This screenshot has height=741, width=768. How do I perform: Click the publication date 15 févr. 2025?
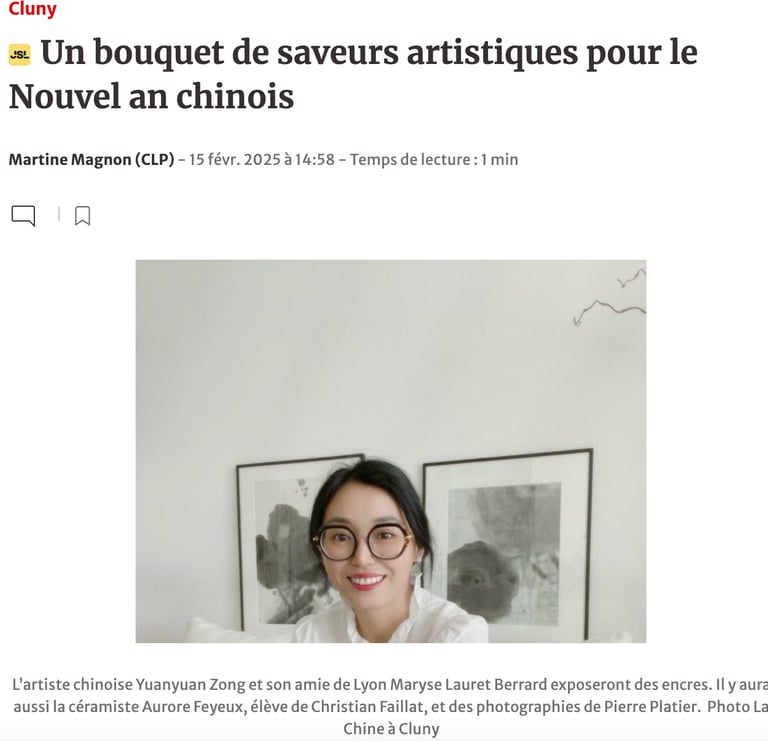(x=234, y=160)
